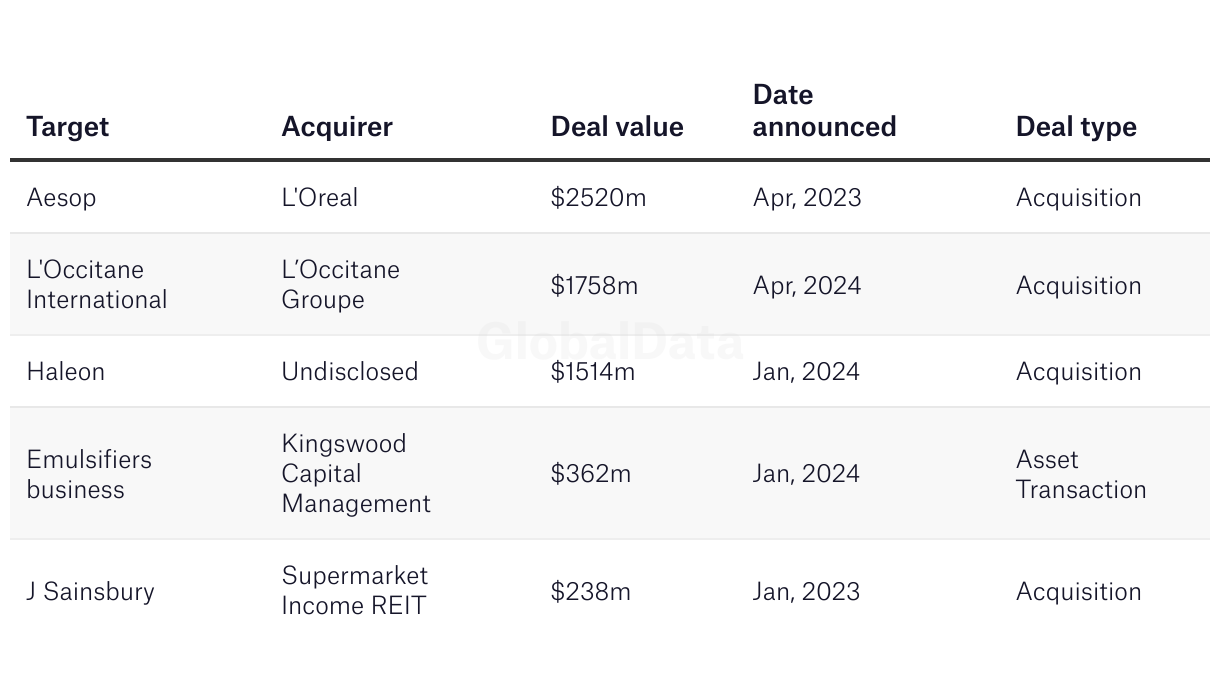The image size is (1220, 682).
Task: Click the Asset Transaction deal type
Action: (1080, 474)
